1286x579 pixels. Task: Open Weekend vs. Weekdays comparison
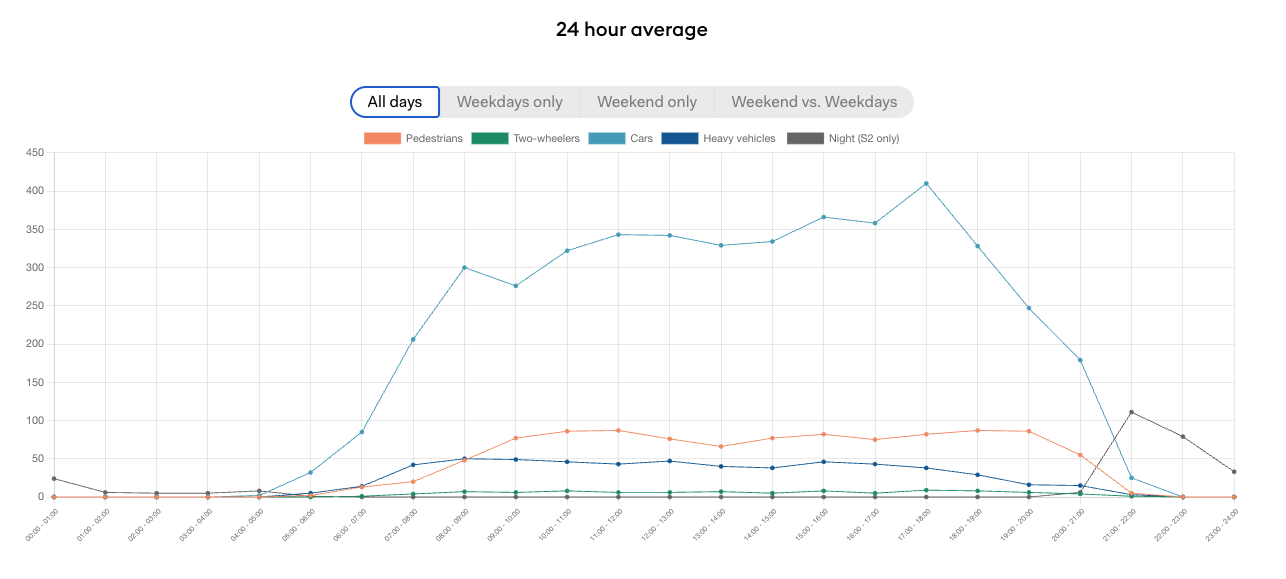(814, 102)
